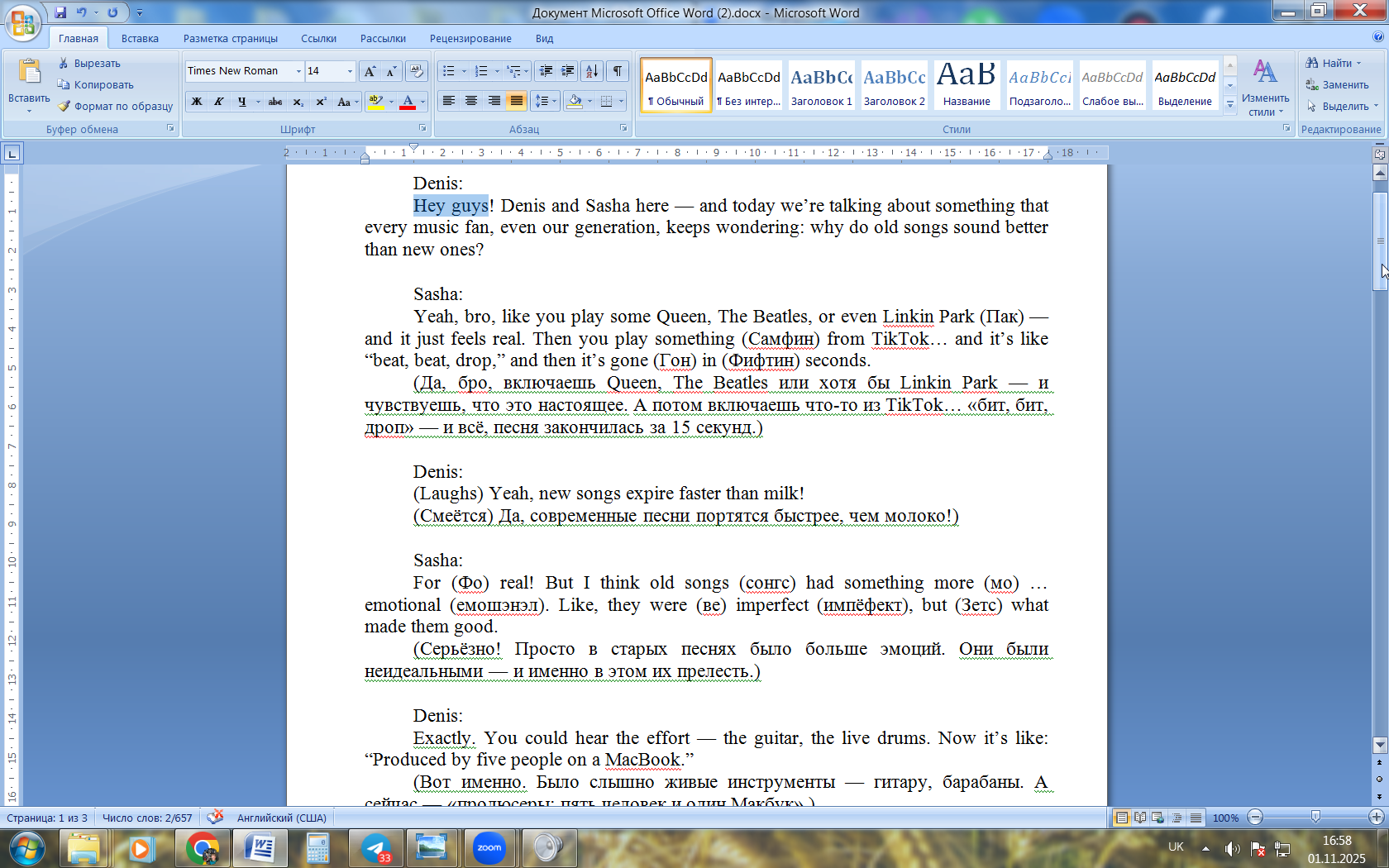
Task: Align text to the right
Action: (x=494, y=102)
